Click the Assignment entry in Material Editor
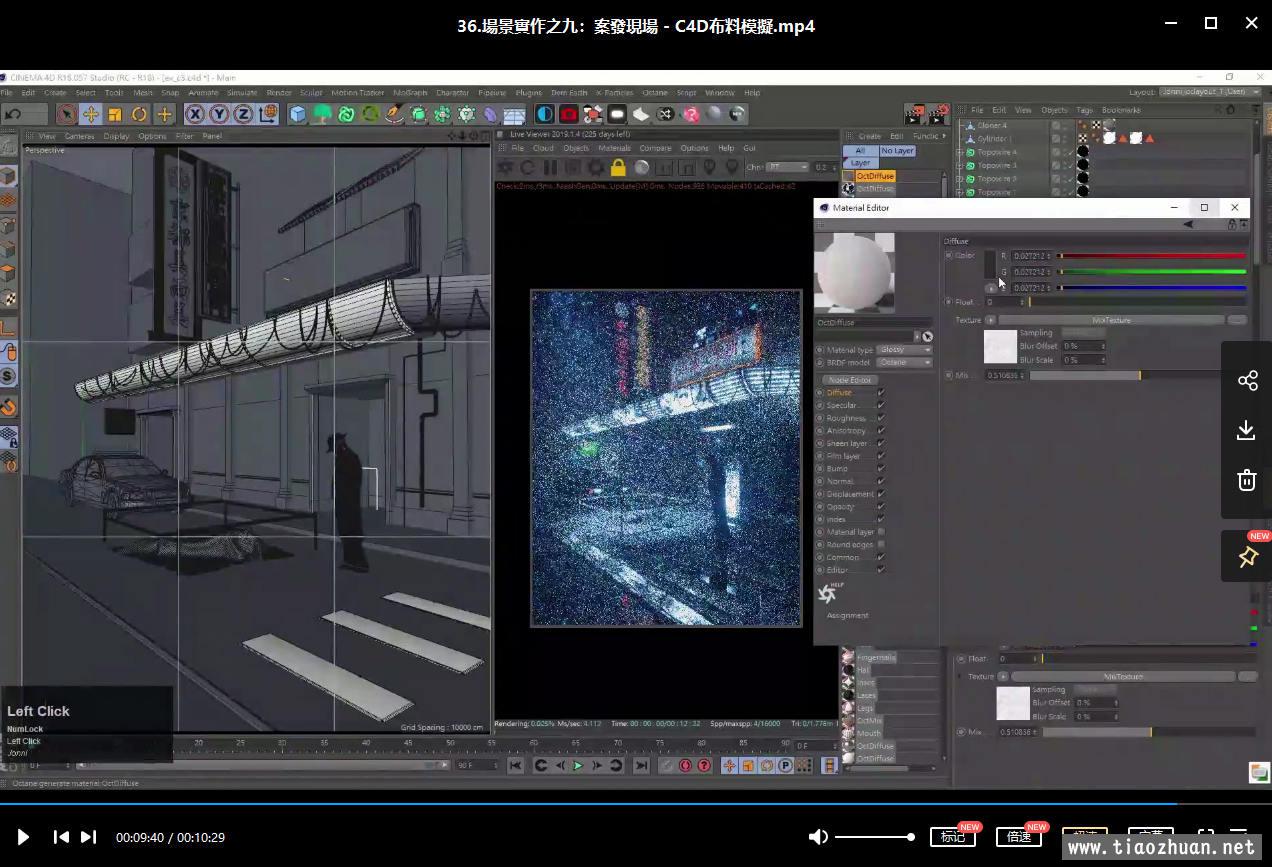Screen dimensions: 1272x867 (x=848, y=615)
